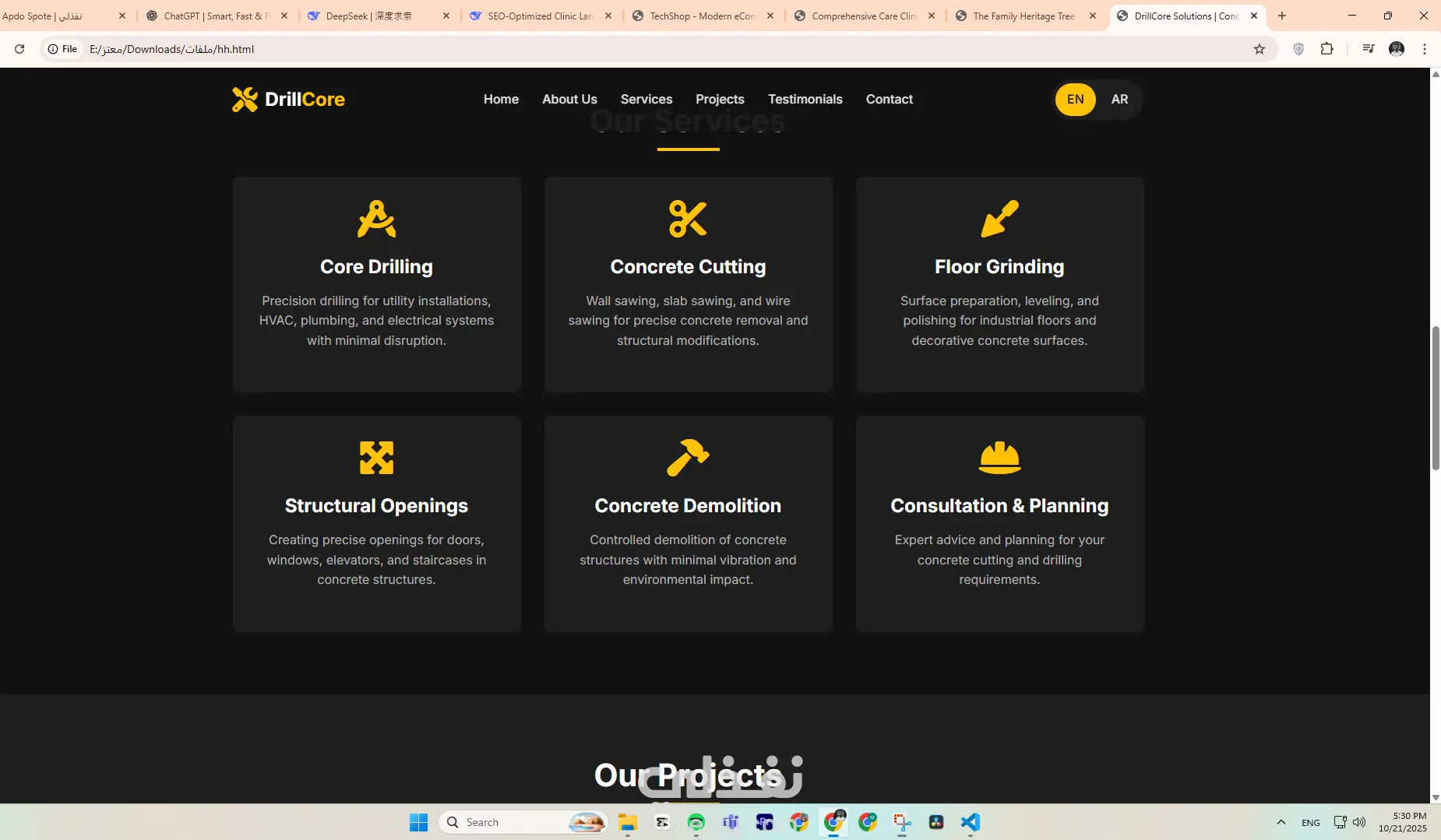Open Visual Studio Code from the taskbar
Viewport: 1441px width, 840px height.
click(971, 822)
